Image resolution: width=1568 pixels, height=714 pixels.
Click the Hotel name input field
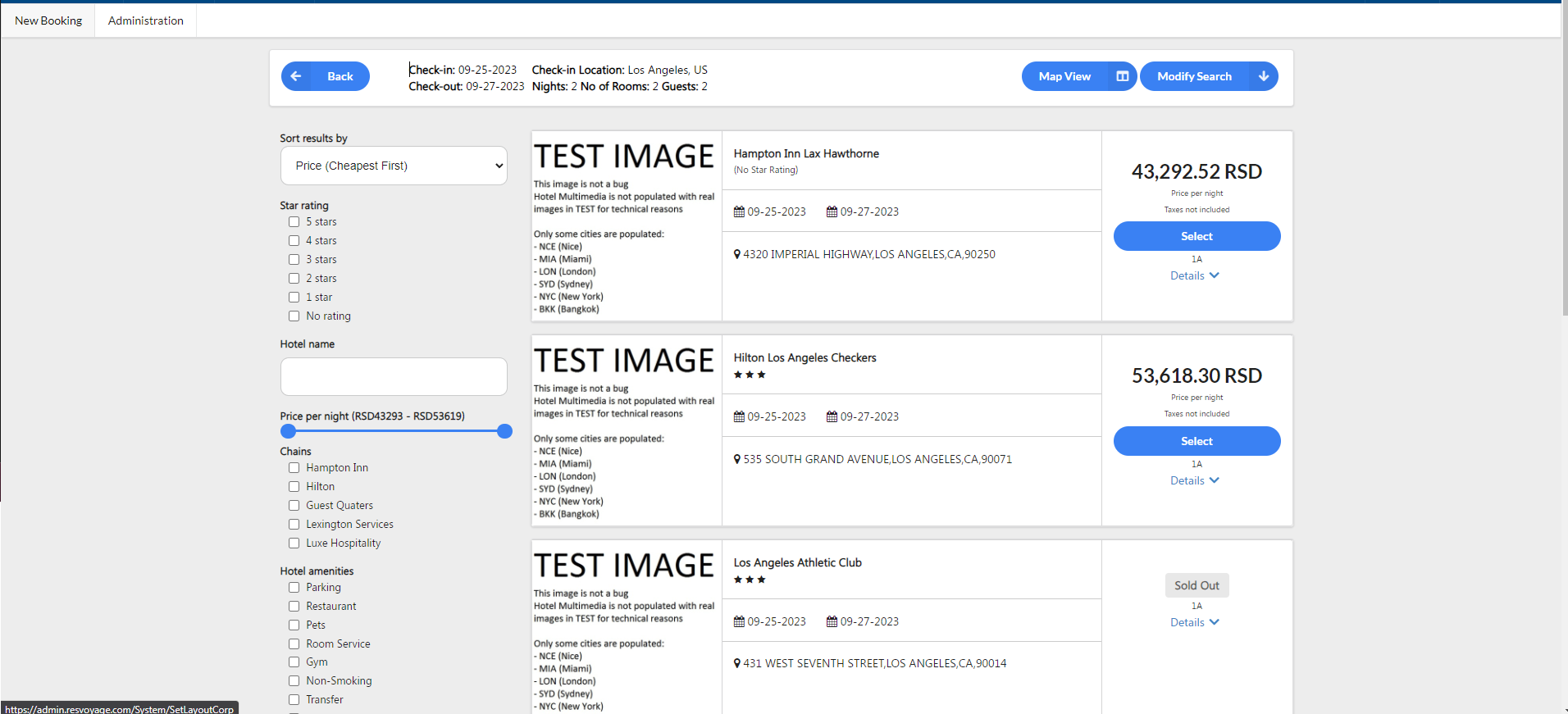394,377
